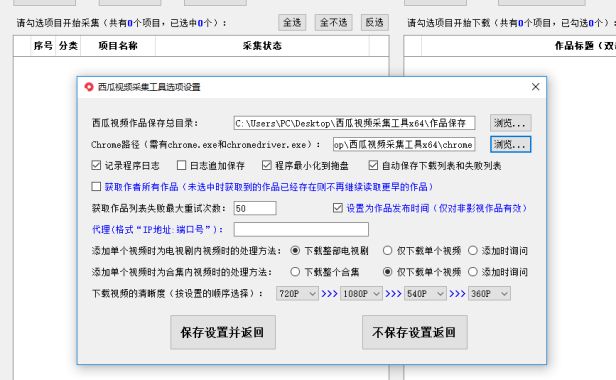The width and height of the screenshot is (616, 380).
Task: Click the 代理 format label text
Action: 158,229
